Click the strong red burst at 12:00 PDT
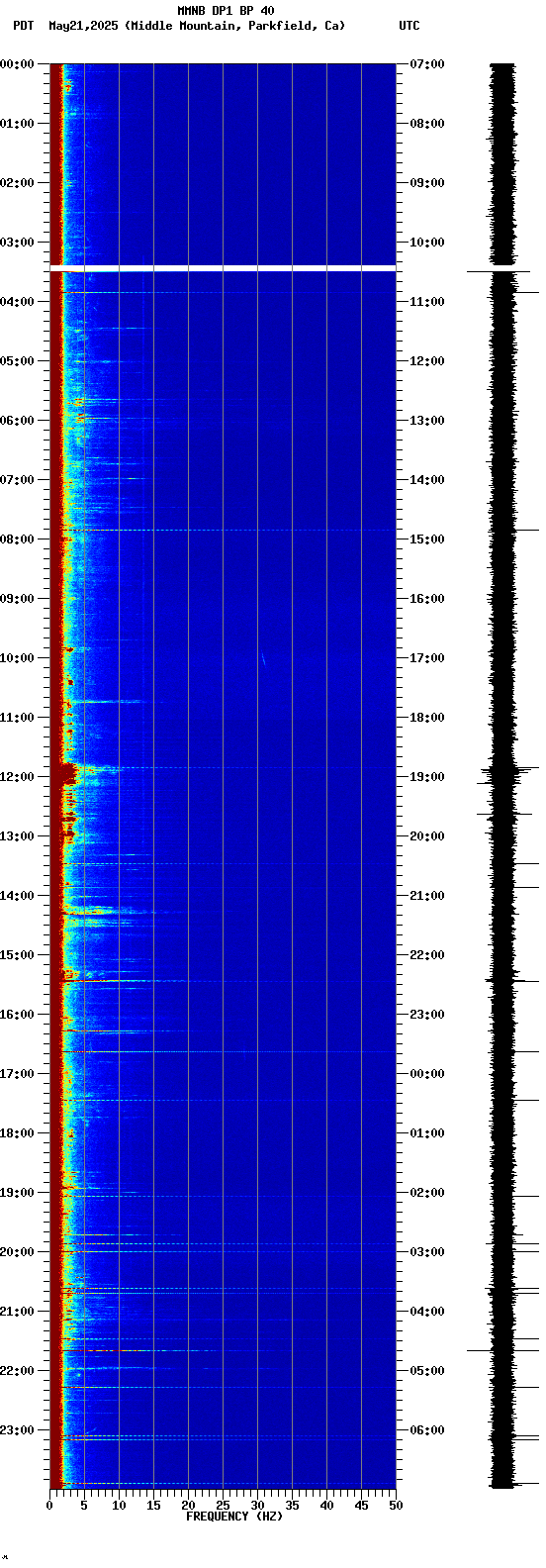The image size is (546, 1568). pos(69,773)
